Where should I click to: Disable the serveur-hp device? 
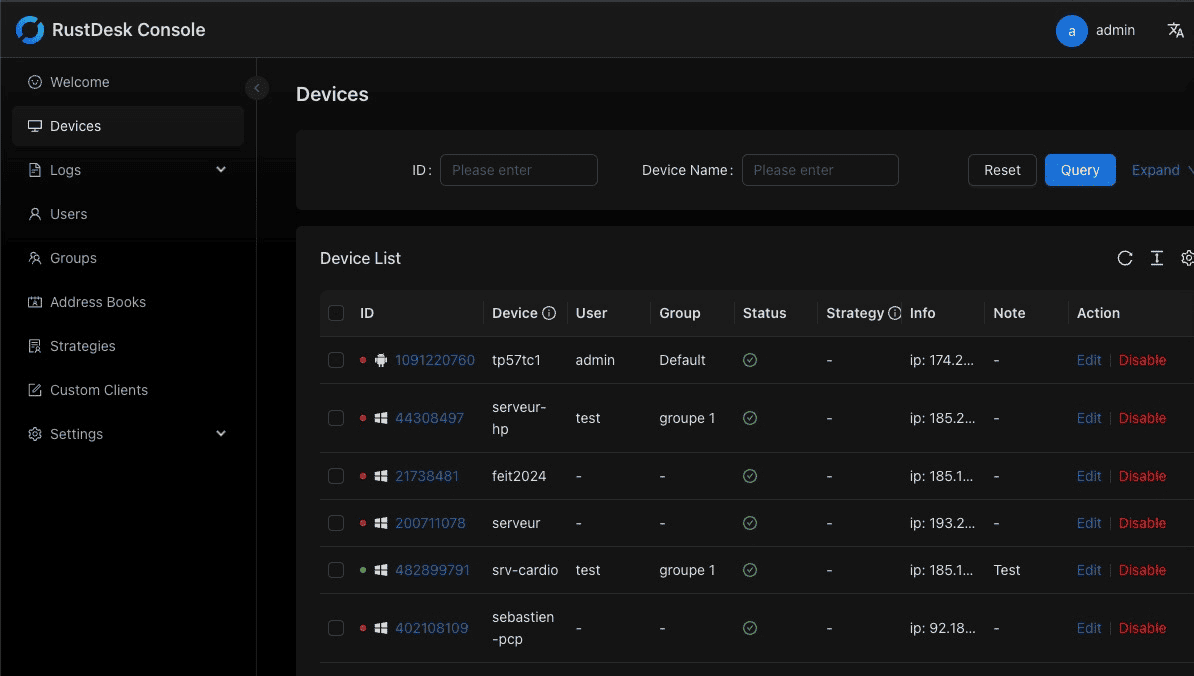coord(1142,418)
